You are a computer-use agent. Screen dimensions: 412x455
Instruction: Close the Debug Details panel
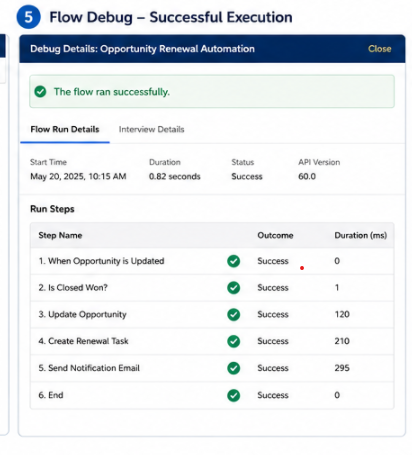pyautogui.click(x=380, y=49)
